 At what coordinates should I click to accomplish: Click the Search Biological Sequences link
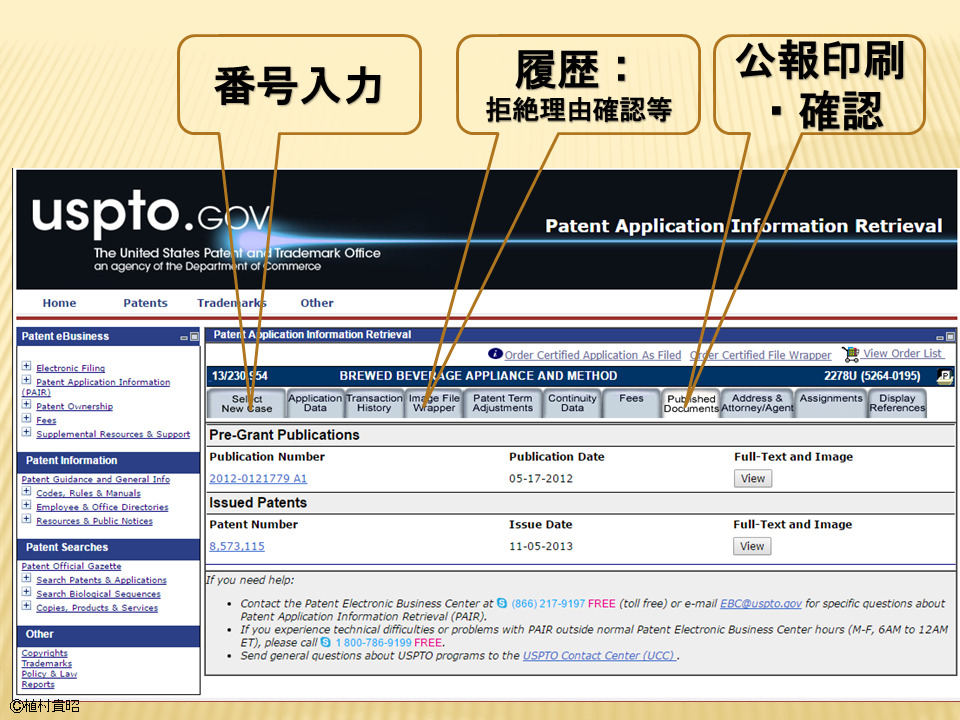pyautogui.click(x=98, y=594)
